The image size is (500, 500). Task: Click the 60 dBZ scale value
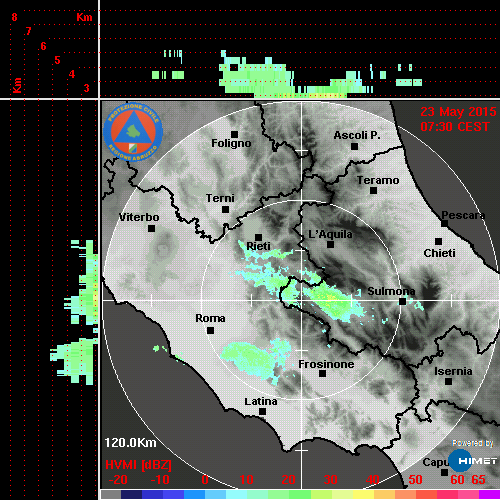tap(457, 480)
